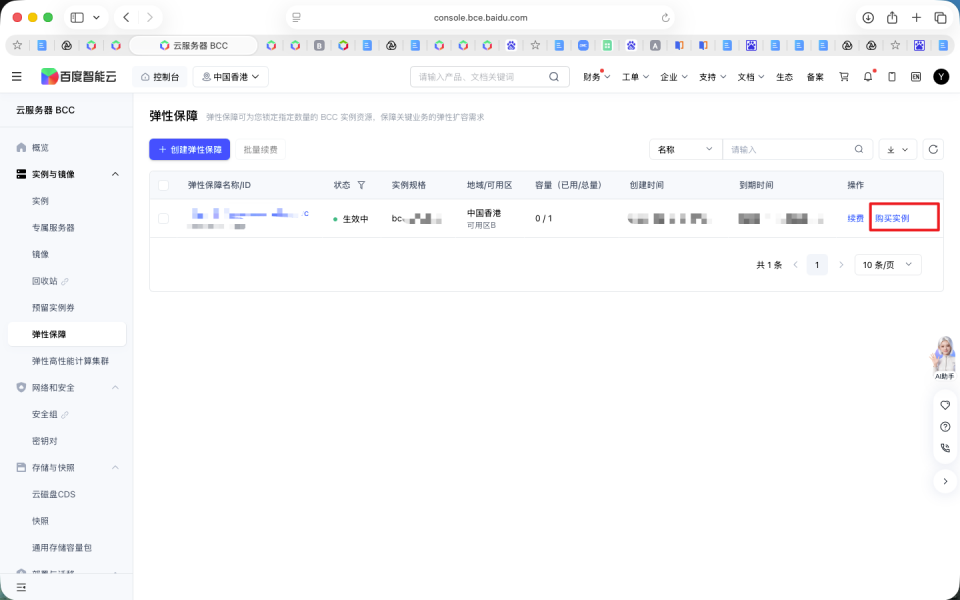Click the 控制台 button in header

(160, 77)
